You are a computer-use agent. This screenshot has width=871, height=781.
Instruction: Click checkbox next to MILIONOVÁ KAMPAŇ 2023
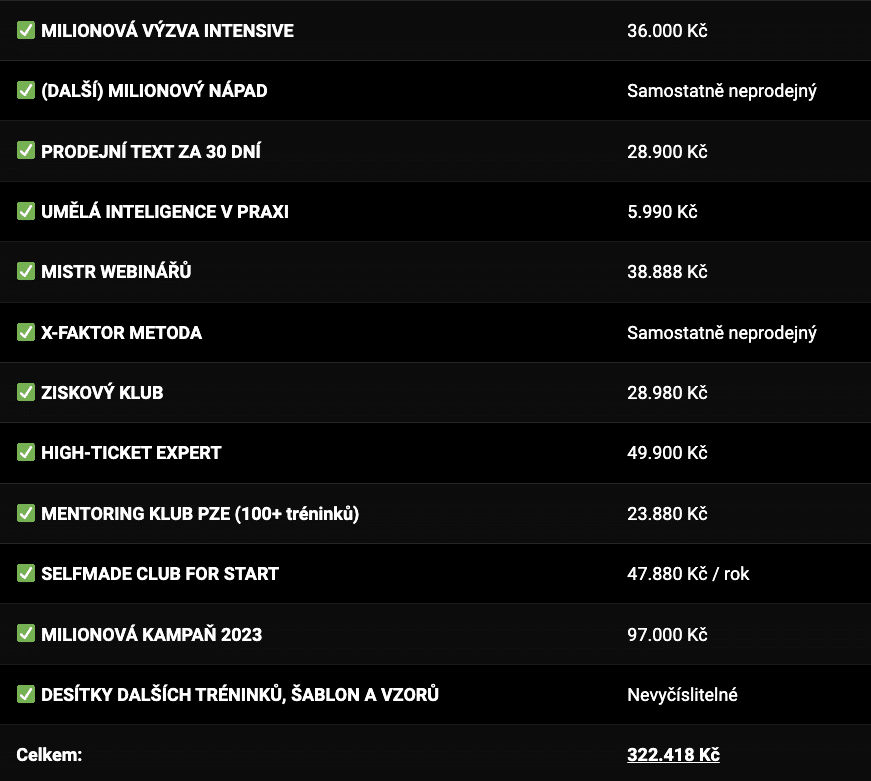pyautogui.click(x=26, y=633)
